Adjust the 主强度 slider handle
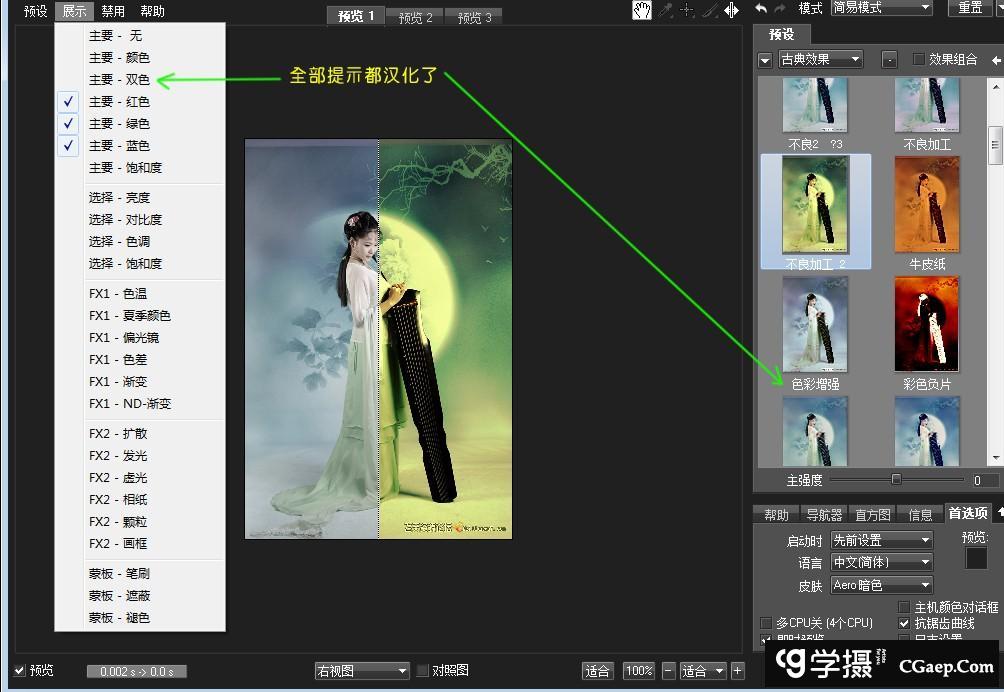 click(896, 480)
